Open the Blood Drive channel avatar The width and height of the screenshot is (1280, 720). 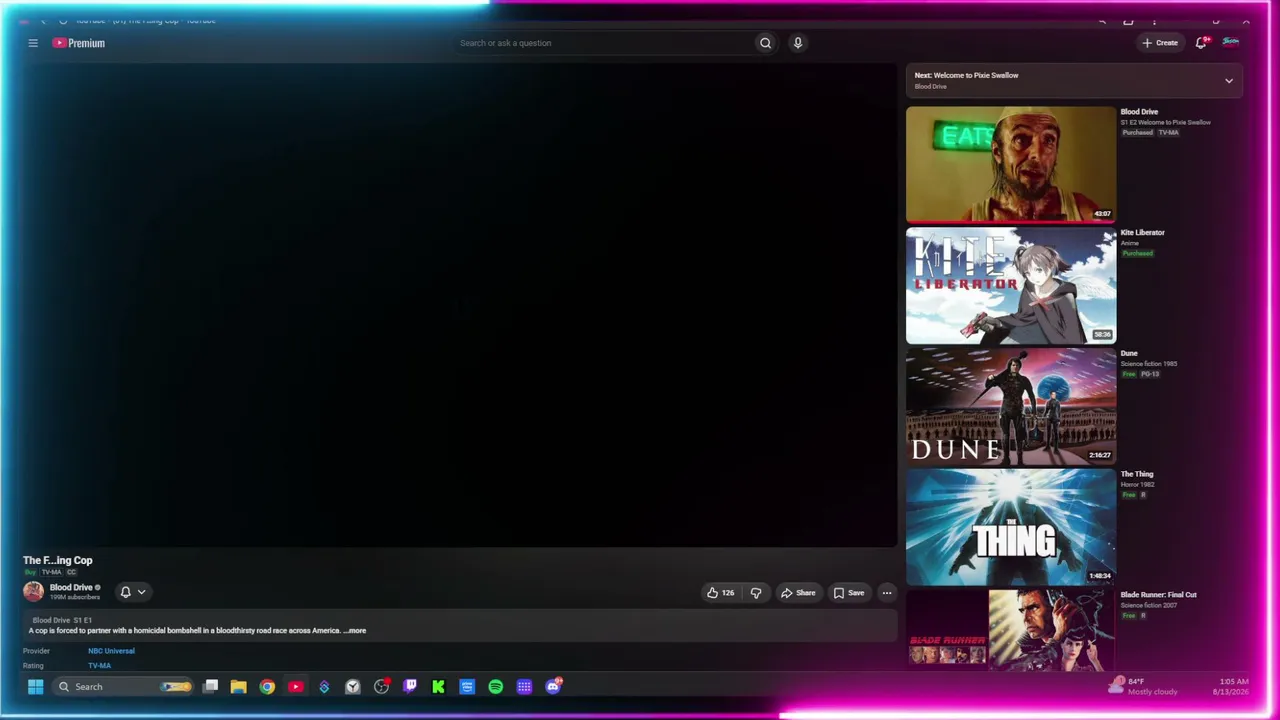click(34, 592)
